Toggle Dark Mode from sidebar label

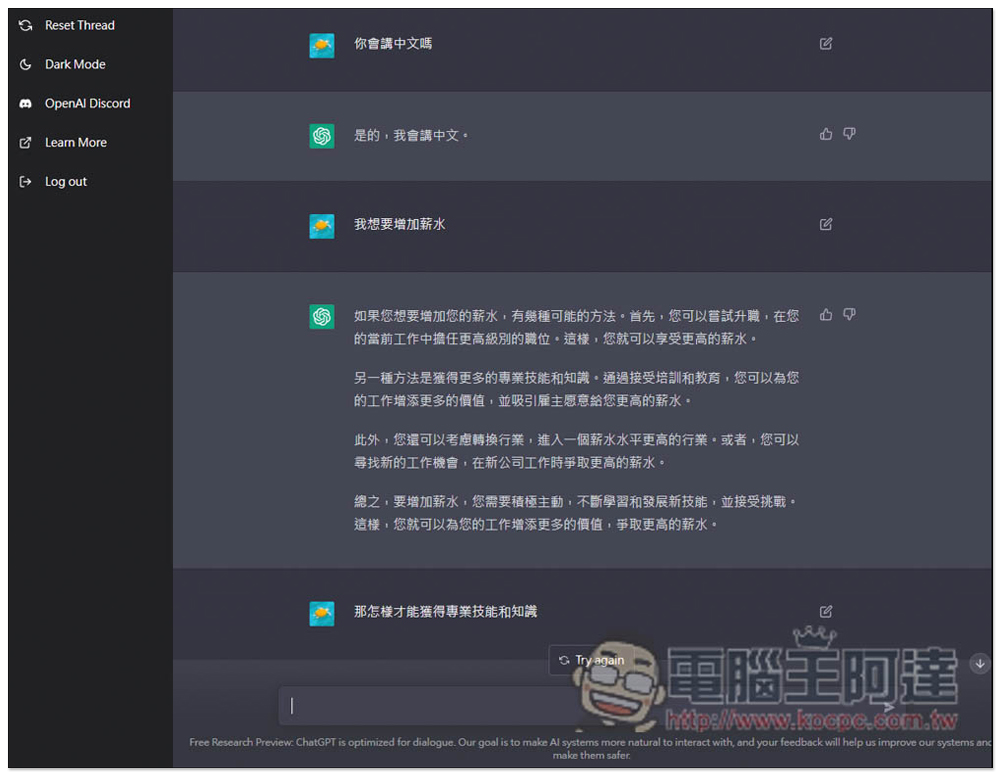[75, 64]
